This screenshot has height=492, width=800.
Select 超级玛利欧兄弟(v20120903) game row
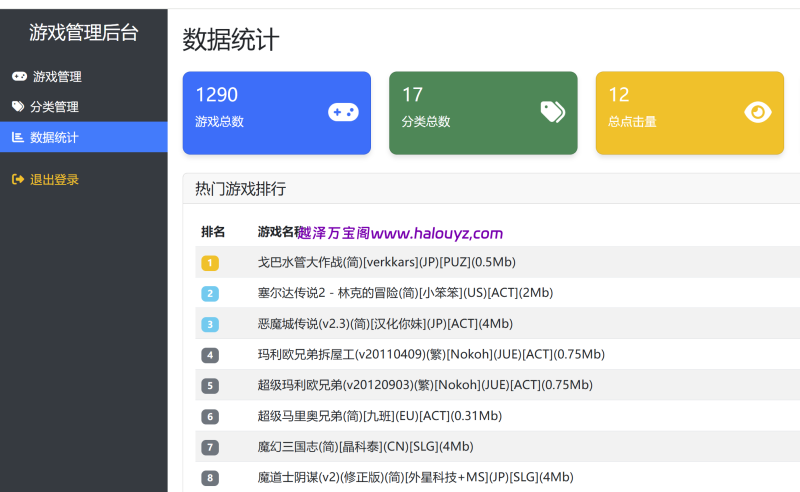497,385
